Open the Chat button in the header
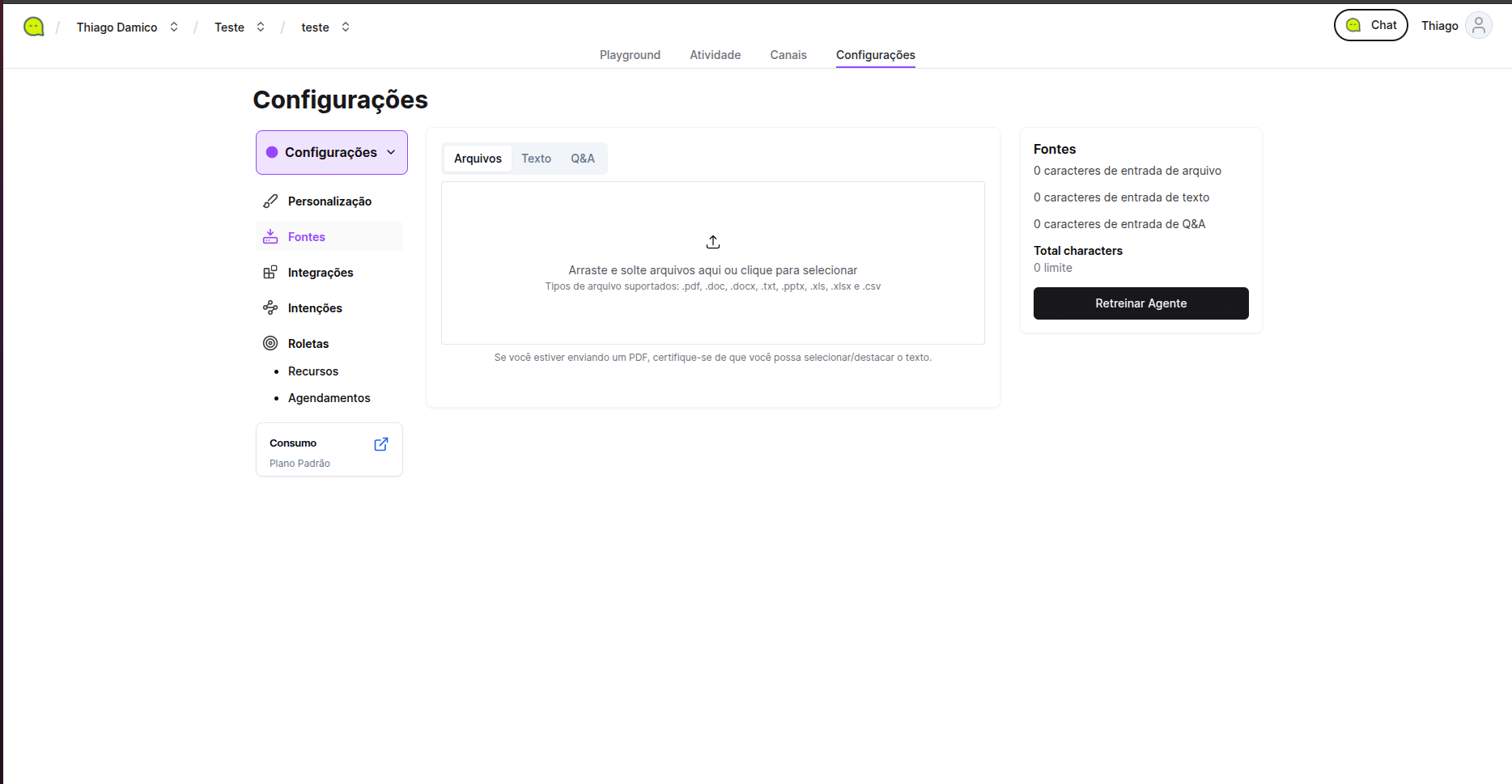Viewport: 1512px width, 784px height. point(1370,25)
